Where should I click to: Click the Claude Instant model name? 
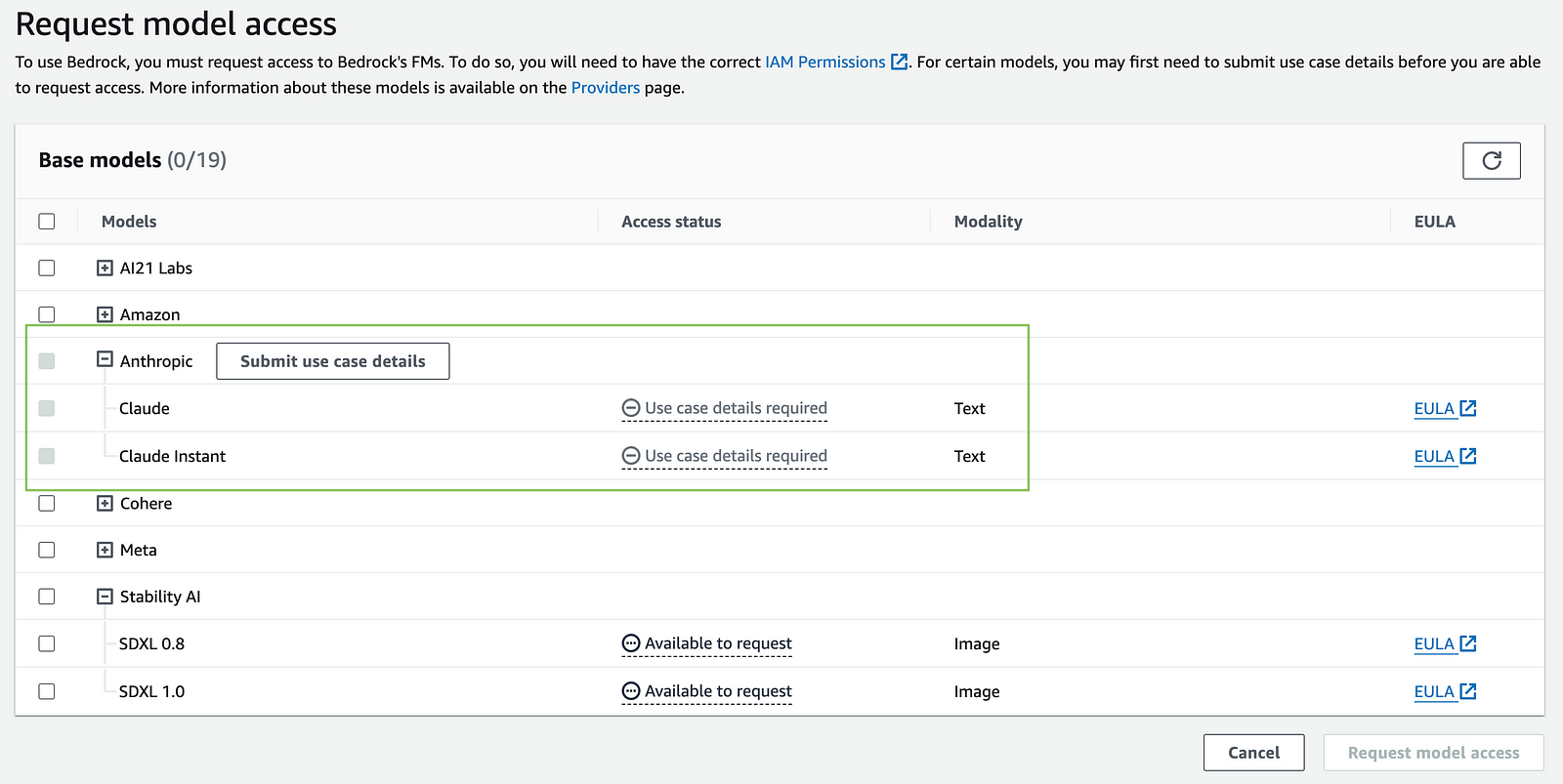[172, 456]
